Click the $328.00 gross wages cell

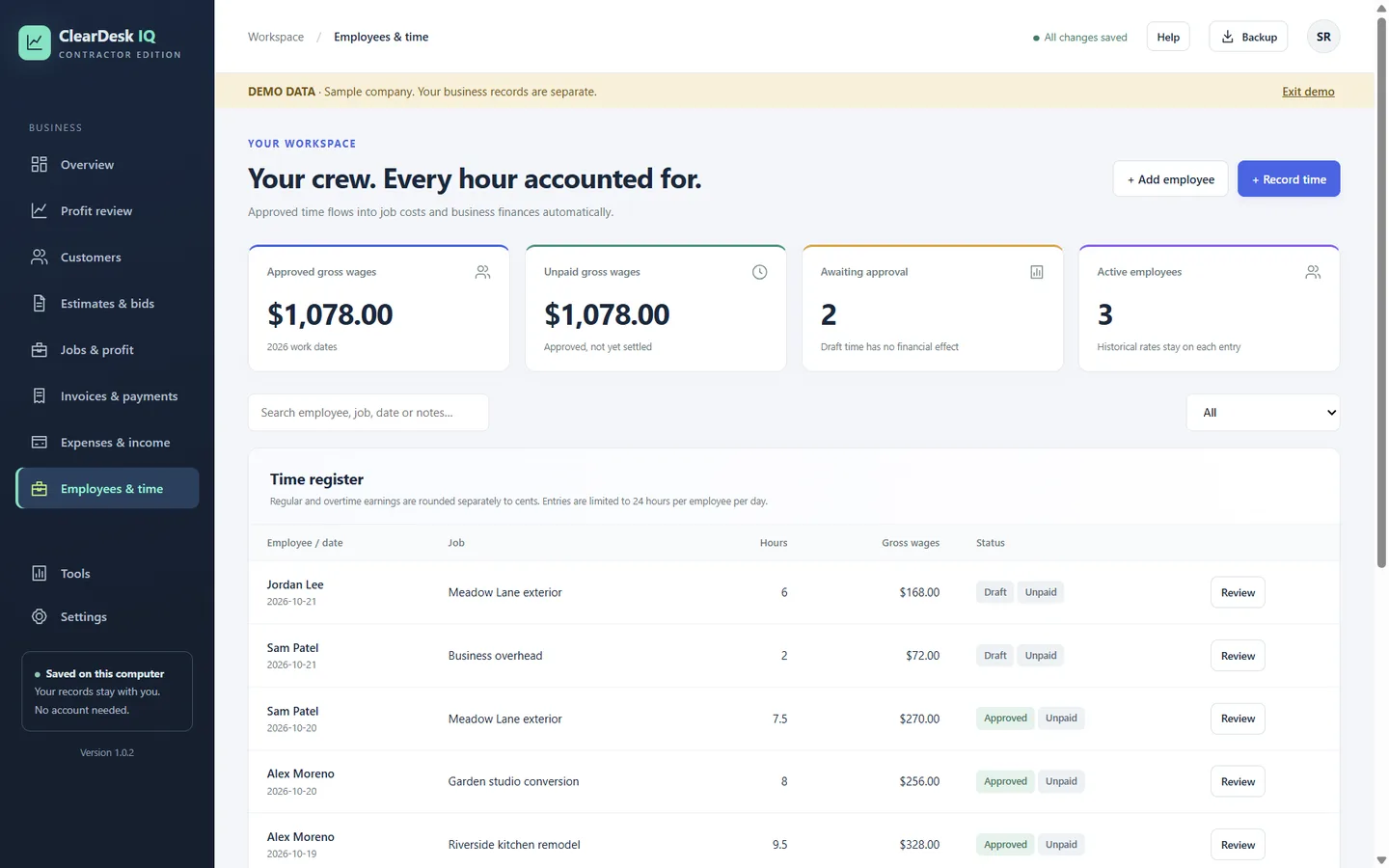point(919,845)
